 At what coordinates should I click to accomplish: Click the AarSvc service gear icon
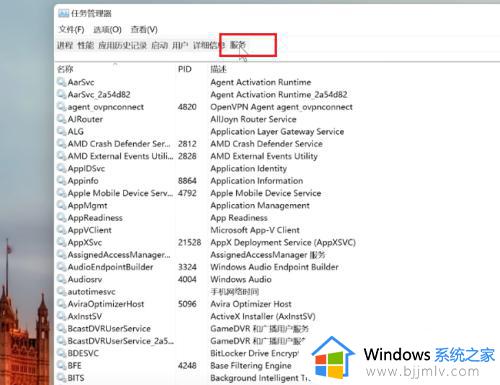point(62,82)
